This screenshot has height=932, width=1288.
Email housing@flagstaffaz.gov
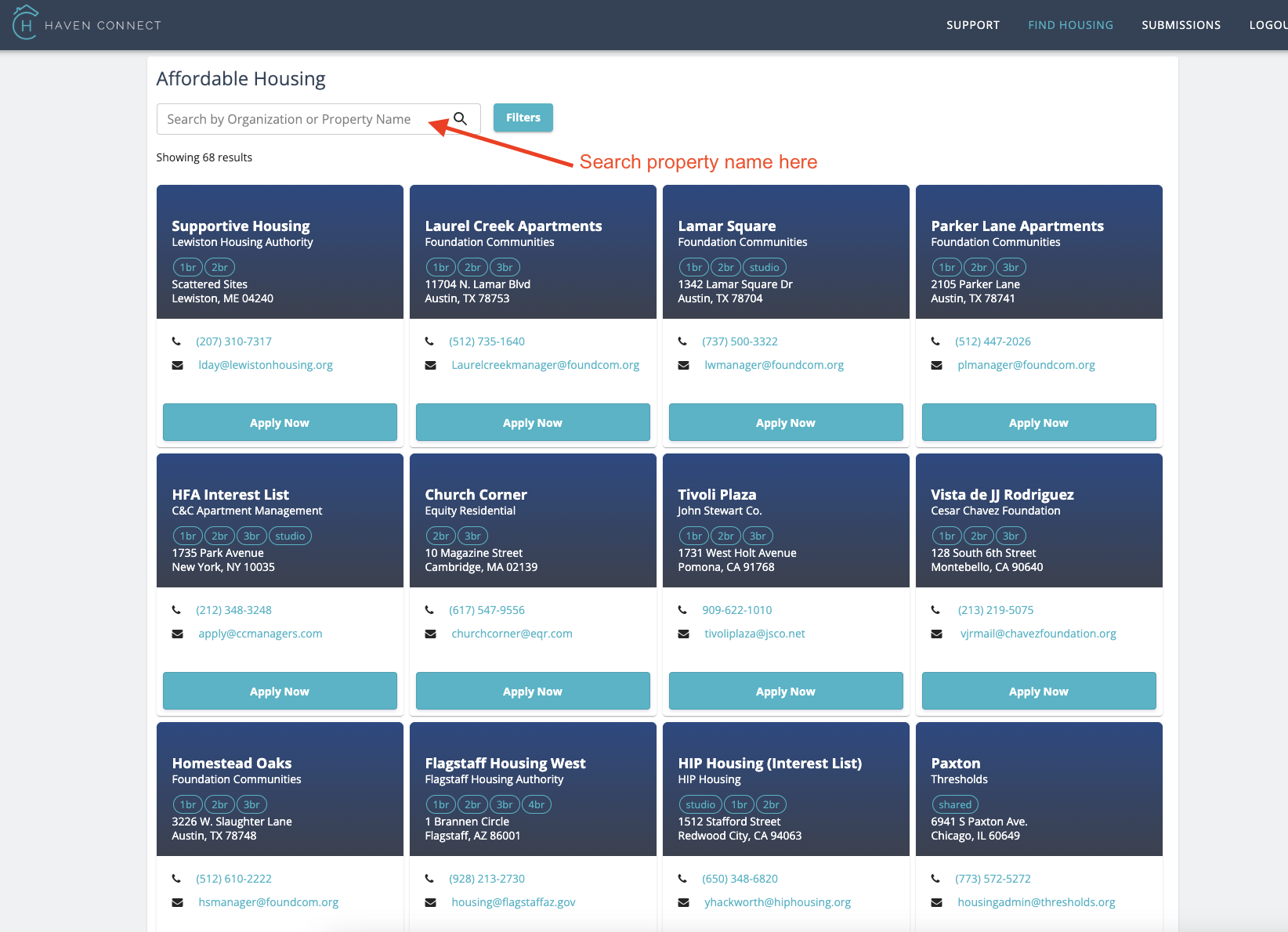(x=513, y=902)
